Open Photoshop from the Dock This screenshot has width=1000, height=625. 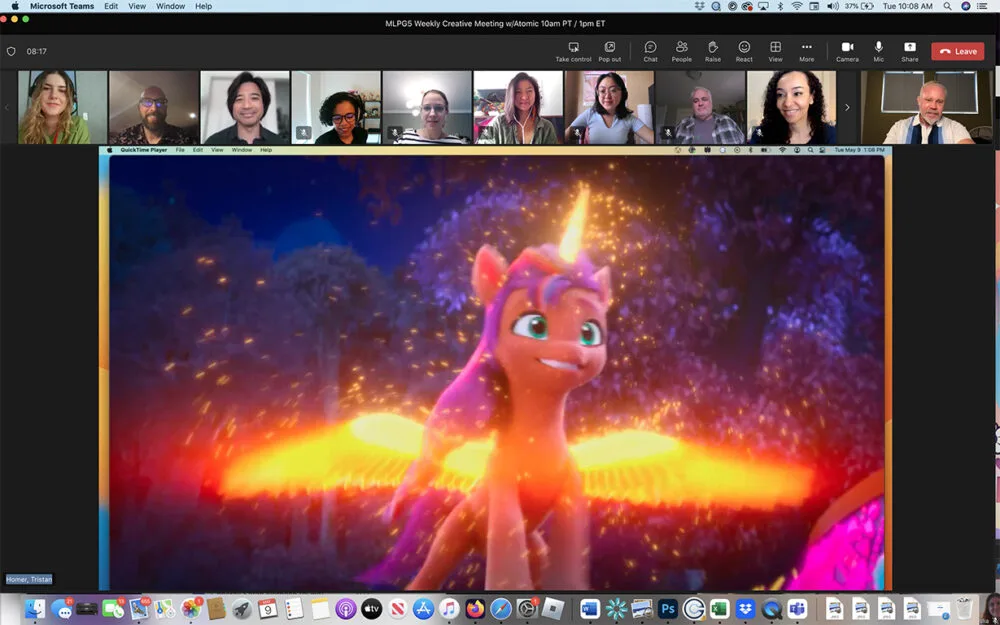(668, 609)
